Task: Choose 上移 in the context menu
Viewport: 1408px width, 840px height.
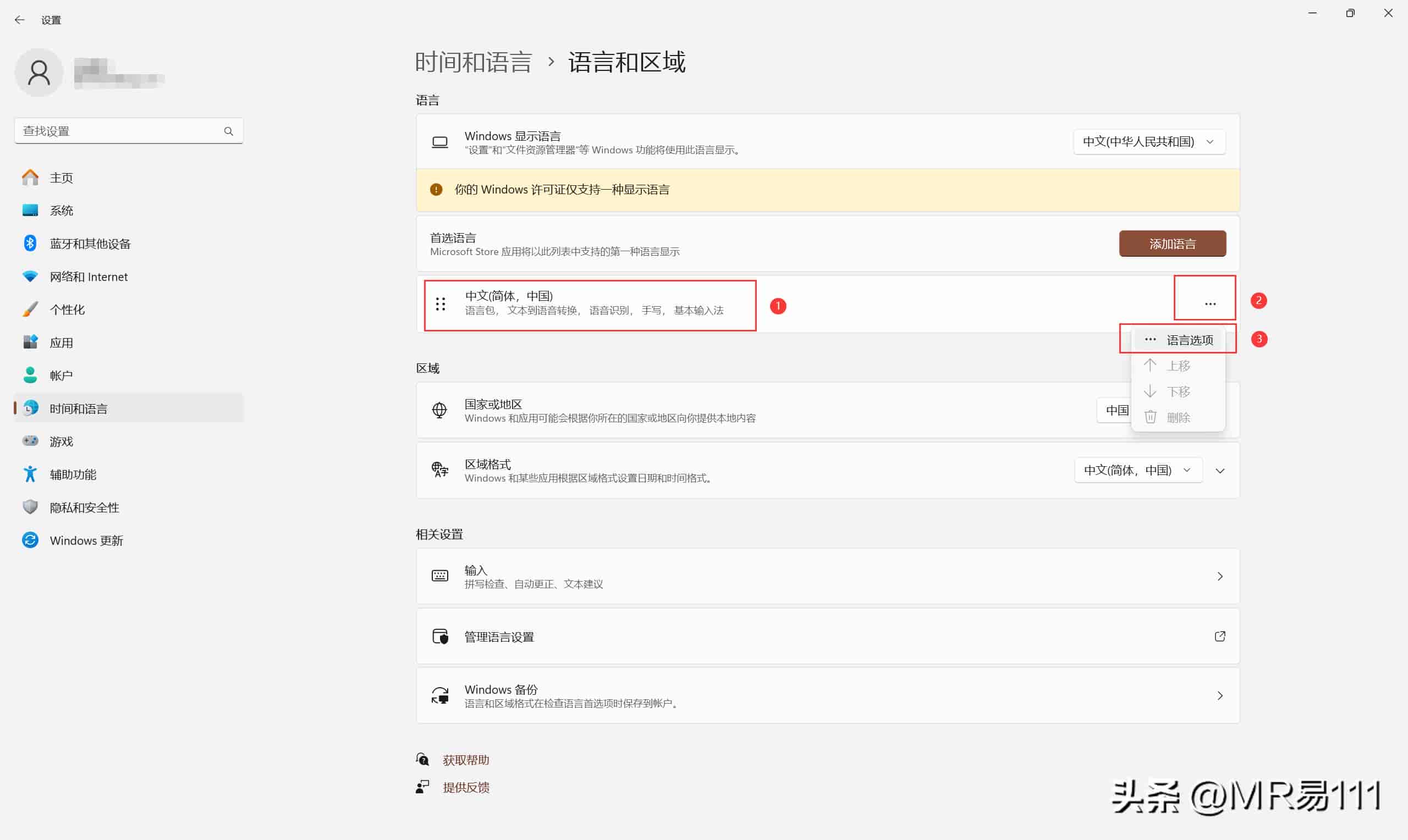Action: tap(1178, 366)
